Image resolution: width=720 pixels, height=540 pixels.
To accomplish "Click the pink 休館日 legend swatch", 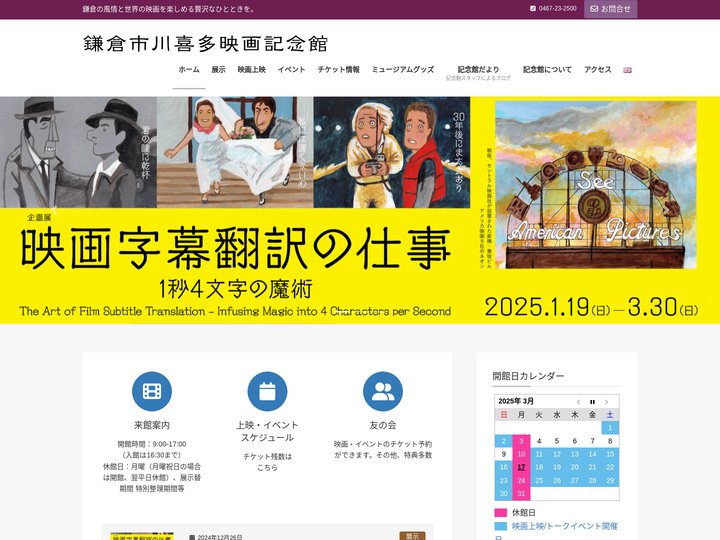I will (x=501, y=513).
